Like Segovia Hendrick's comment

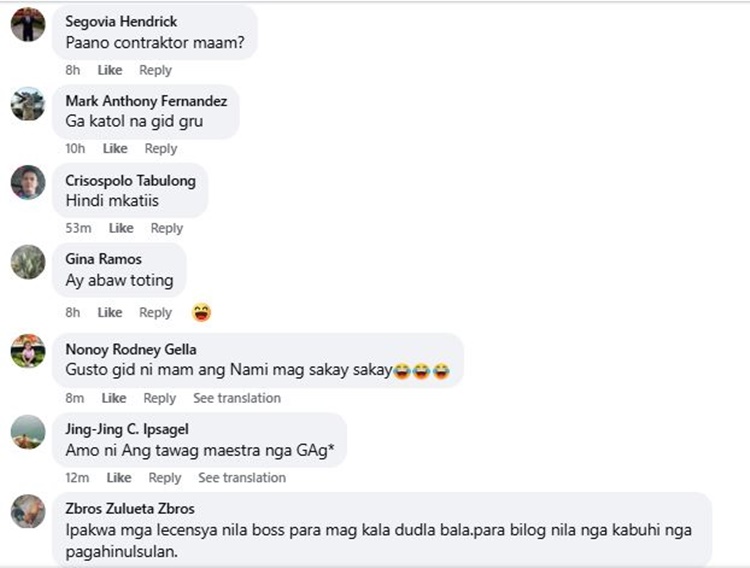[x=110, y=70]
